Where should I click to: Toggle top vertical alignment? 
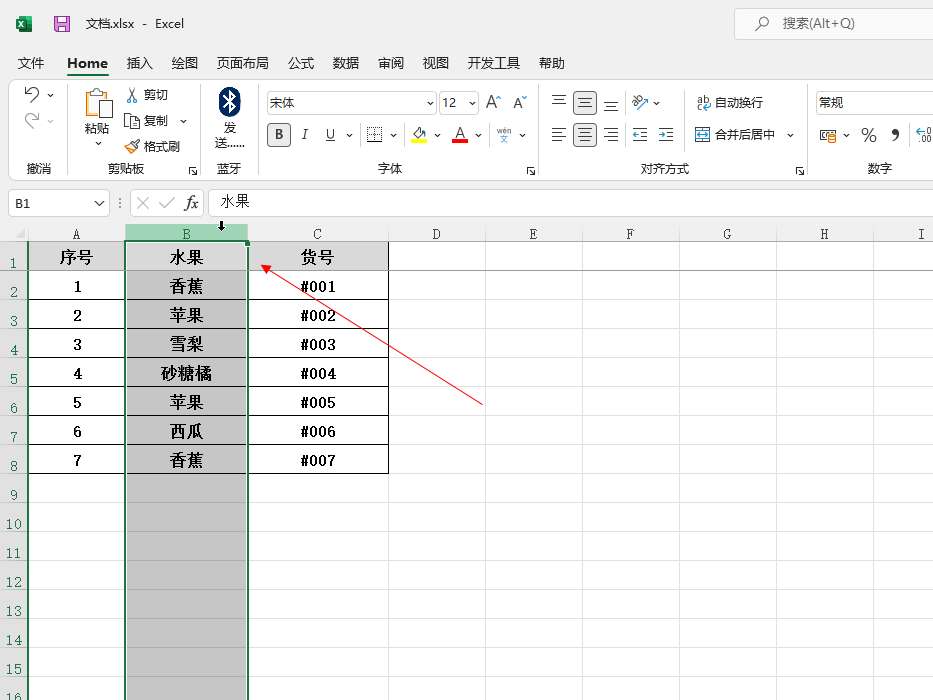tap(559, 102)
